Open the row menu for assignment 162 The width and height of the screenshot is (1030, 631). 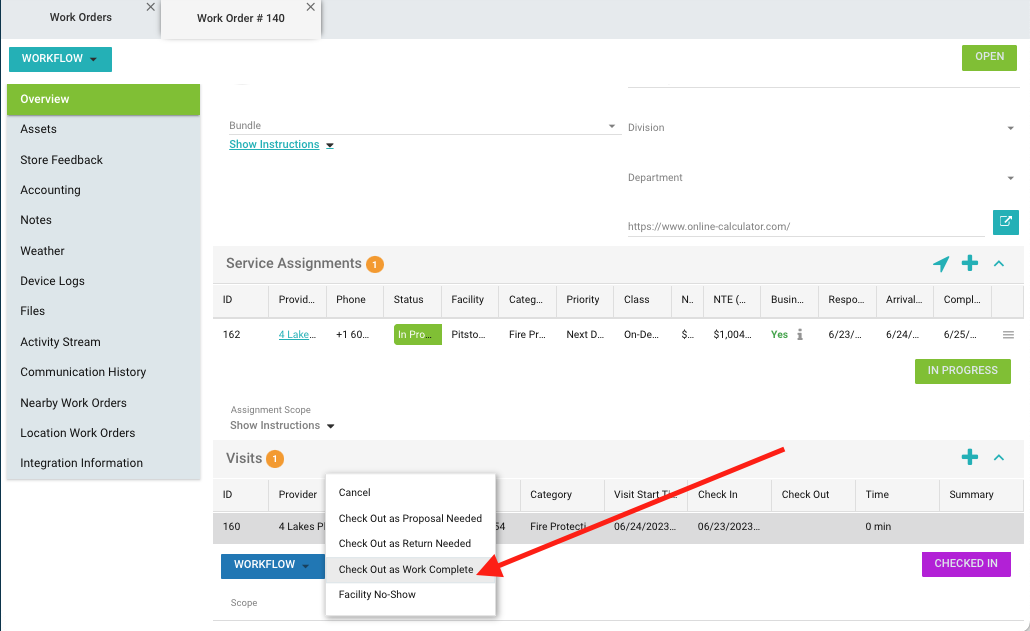click(x=1007, y=335)
